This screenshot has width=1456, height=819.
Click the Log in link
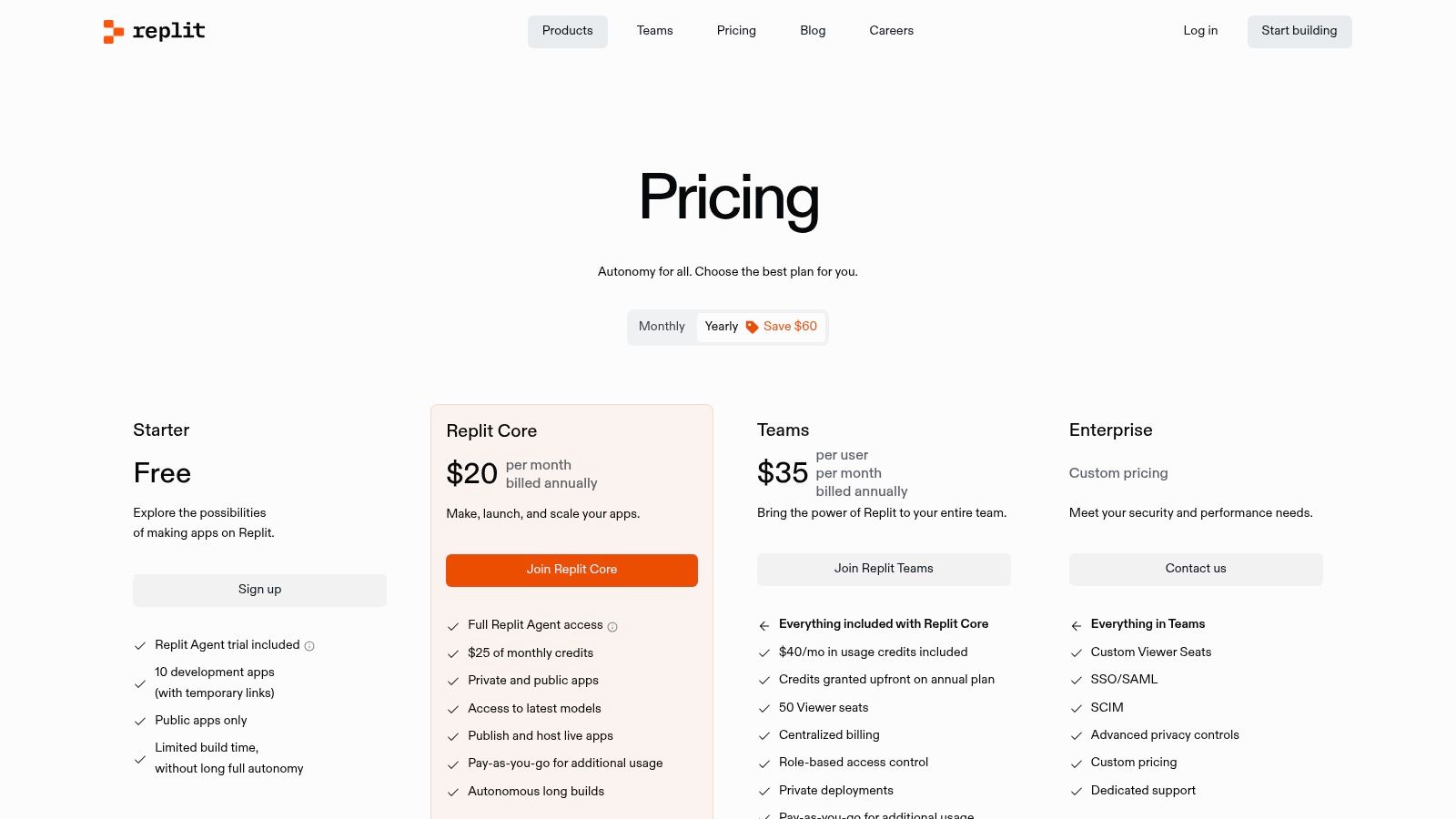[1200, 31]
